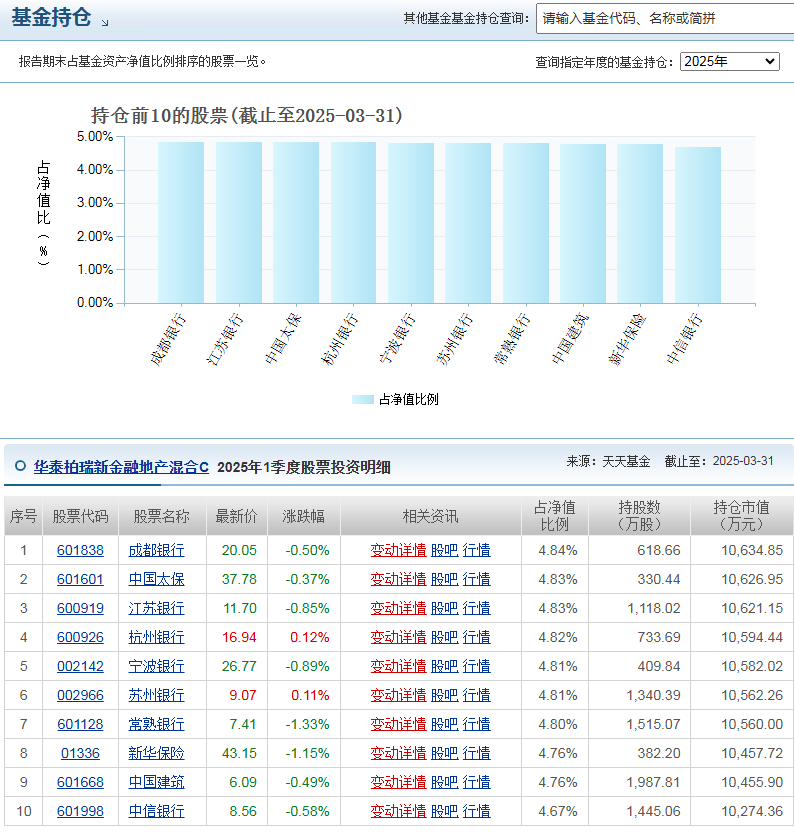
Task: Open stock code 601998 link
Action: pyautogui.click(x=80, y=811)
